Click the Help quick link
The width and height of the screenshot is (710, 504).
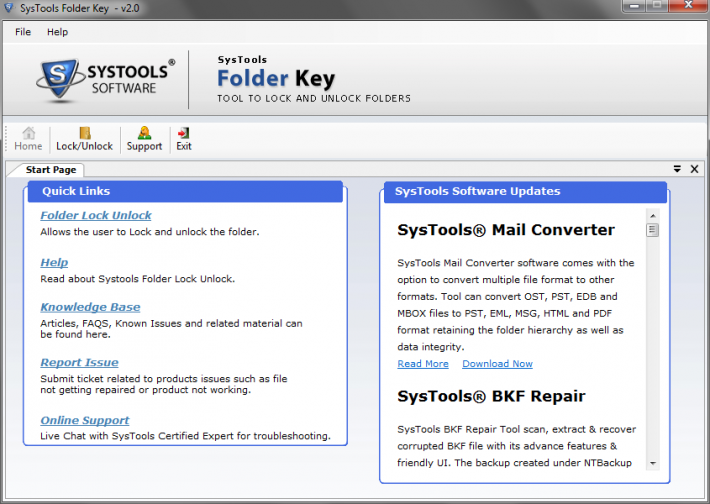[54, 263]
